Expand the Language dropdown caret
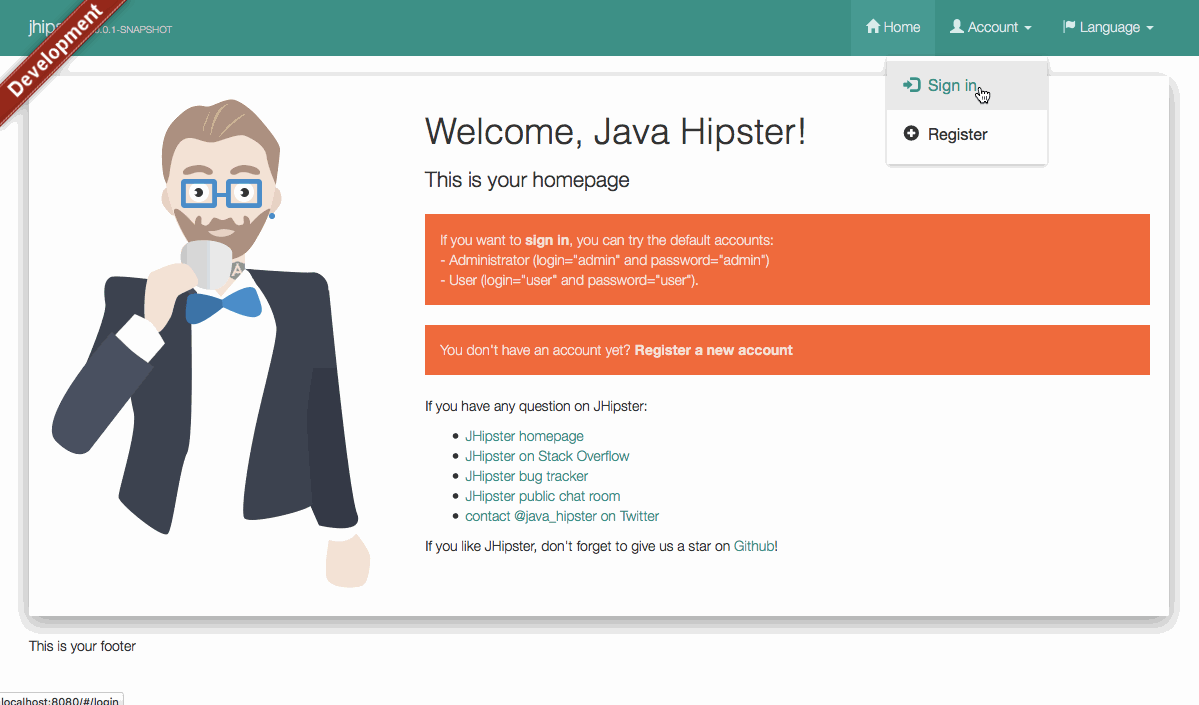This screenshot has width=1199, height=705. (x=1149, y=28)
